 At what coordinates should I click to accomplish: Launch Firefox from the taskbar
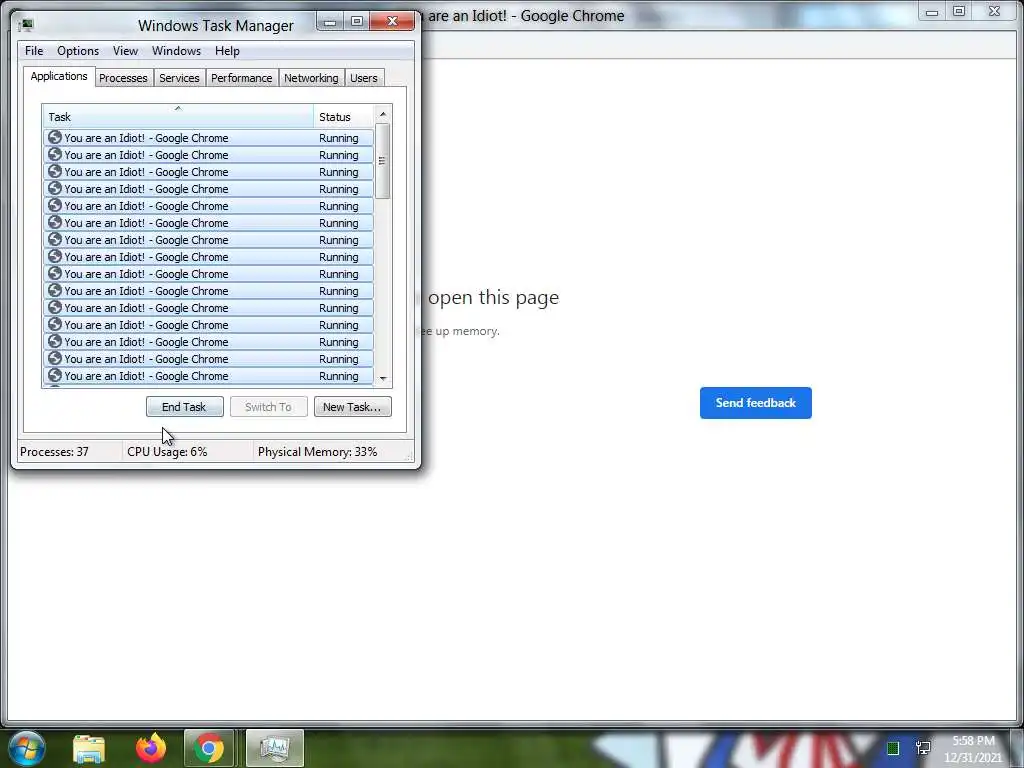pos(150,748)
